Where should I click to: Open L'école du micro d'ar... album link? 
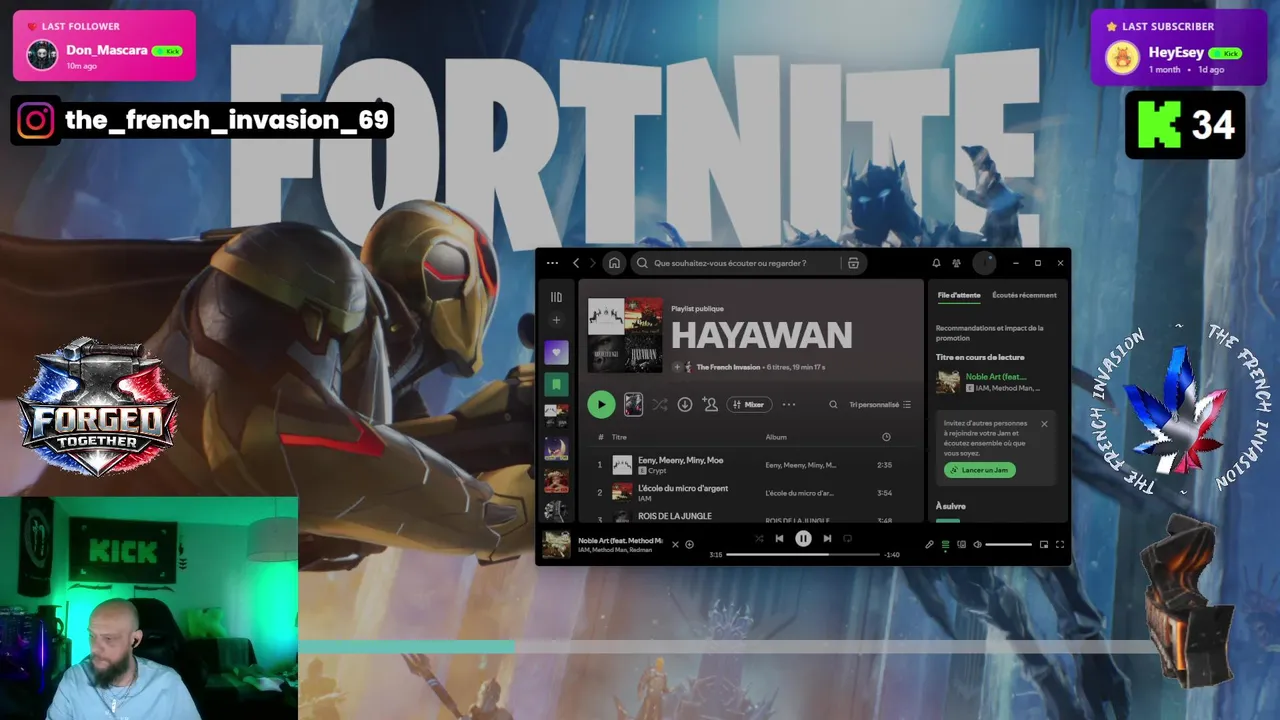pos(799,493)
